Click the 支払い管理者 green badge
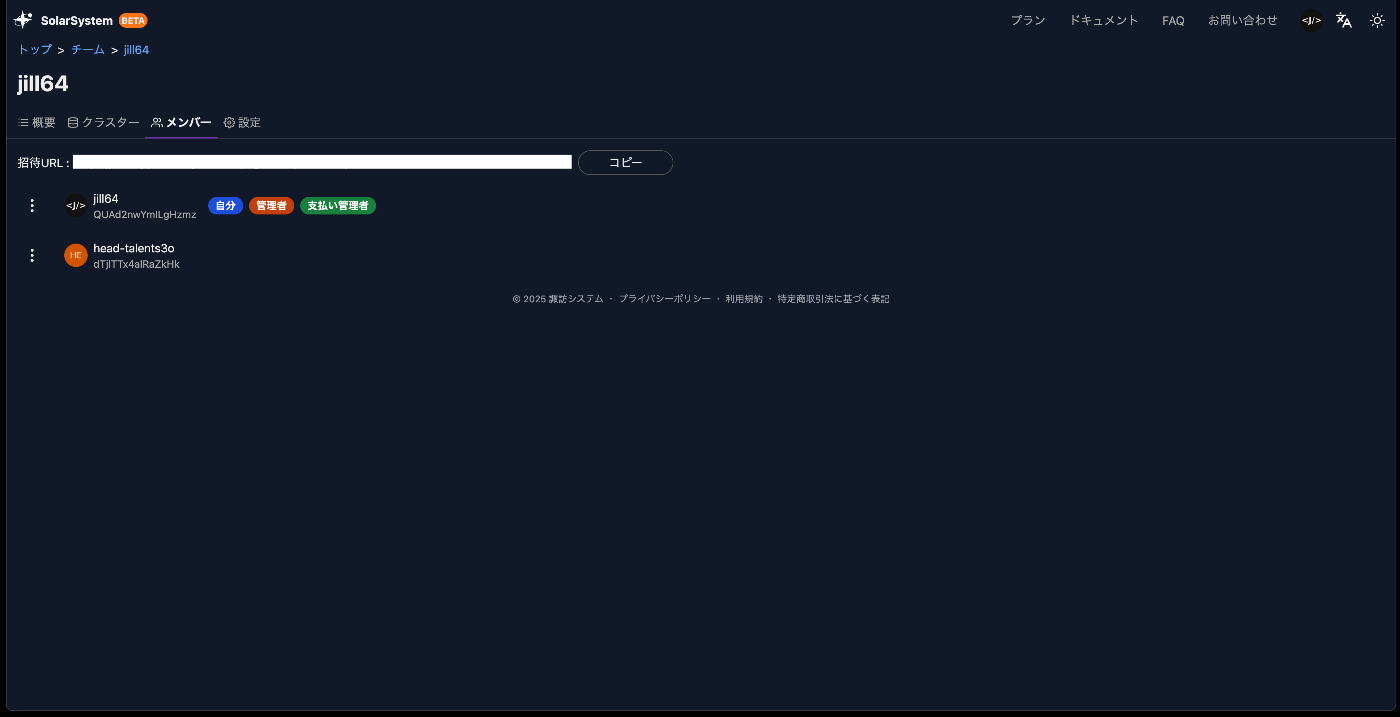The height and width of the screenshot is (717, 1400). click(338, 205)
